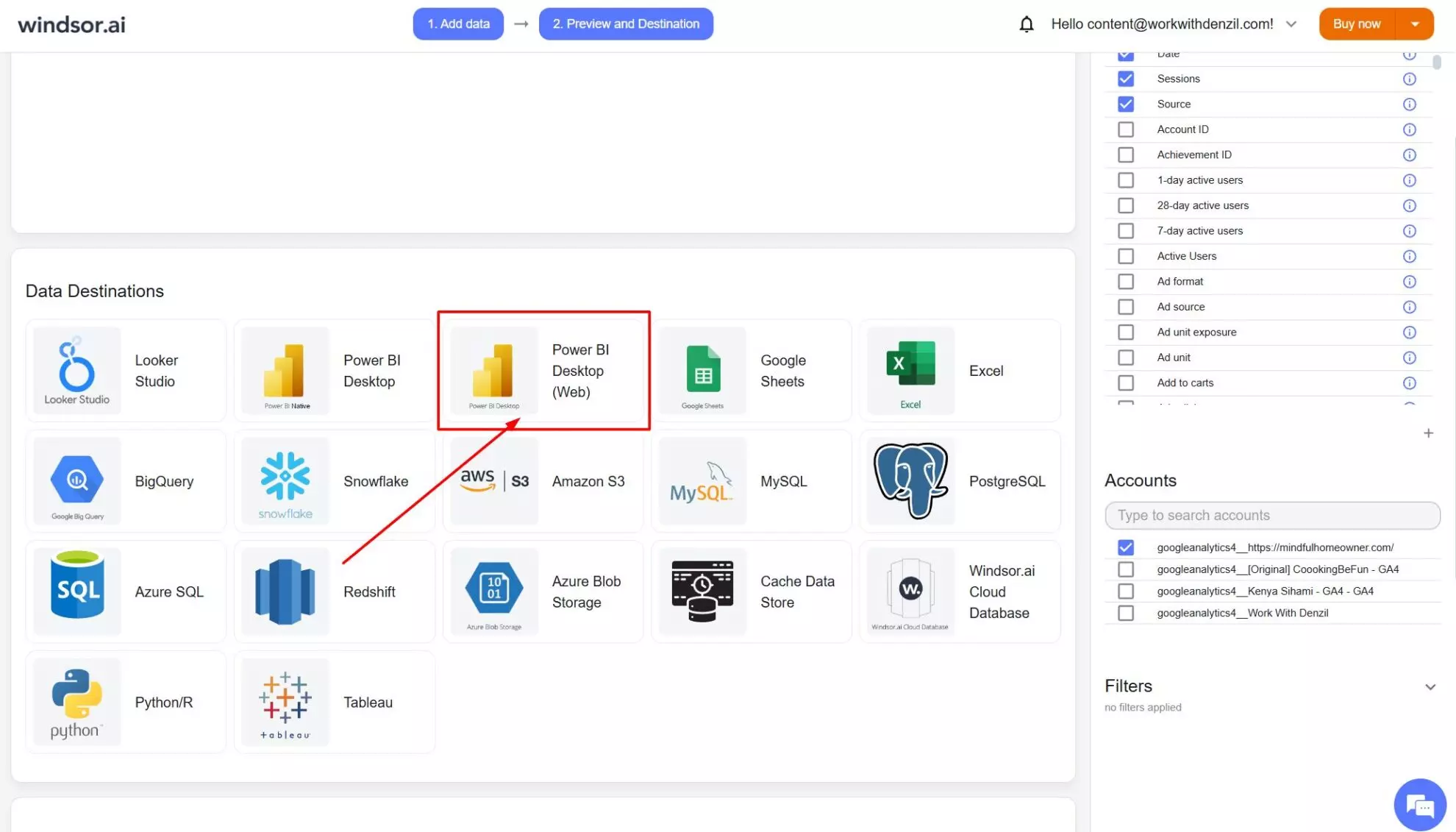Pick the Redshift destination icon

click(285, 591)
